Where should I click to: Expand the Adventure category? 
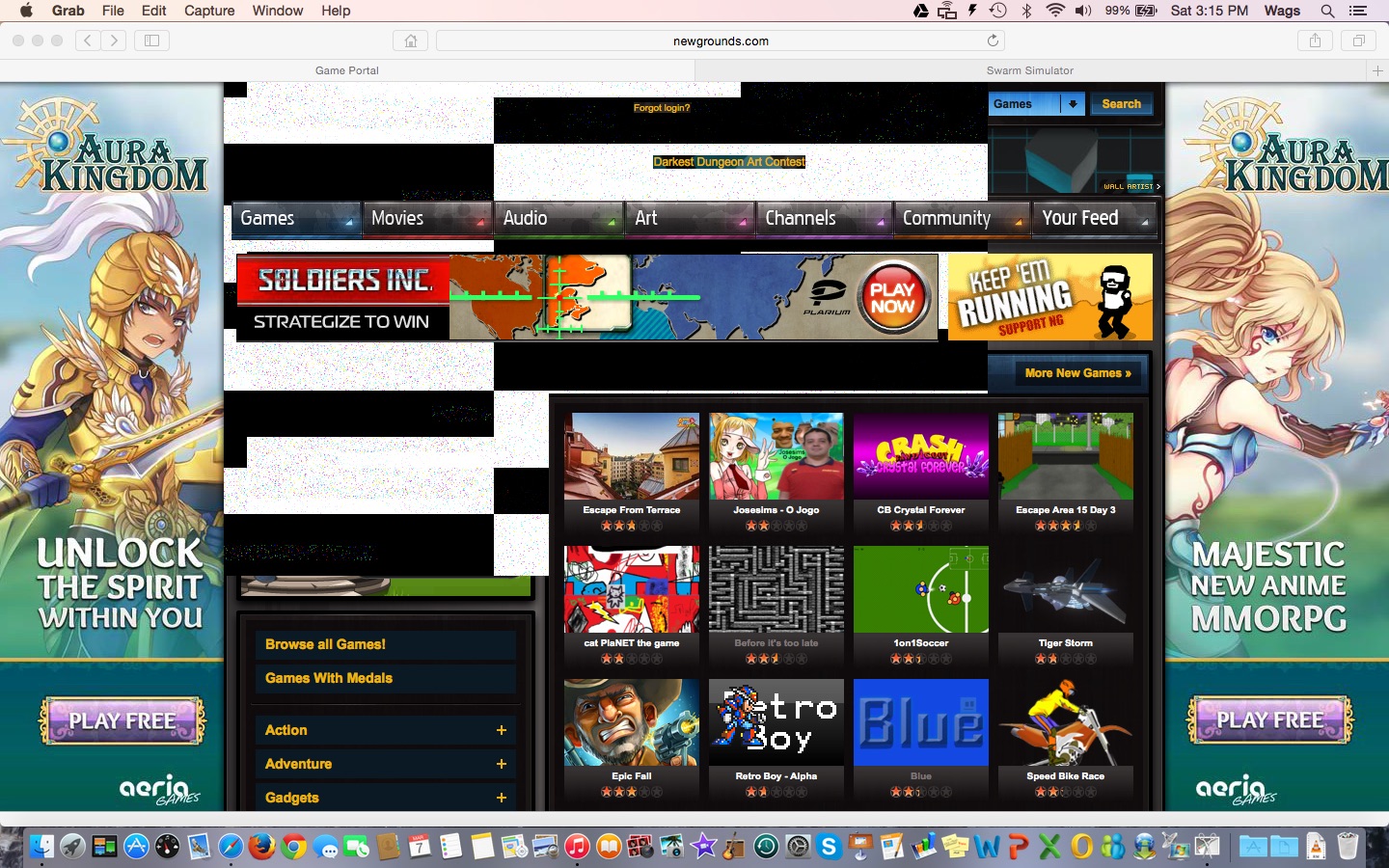pos(501,764)
